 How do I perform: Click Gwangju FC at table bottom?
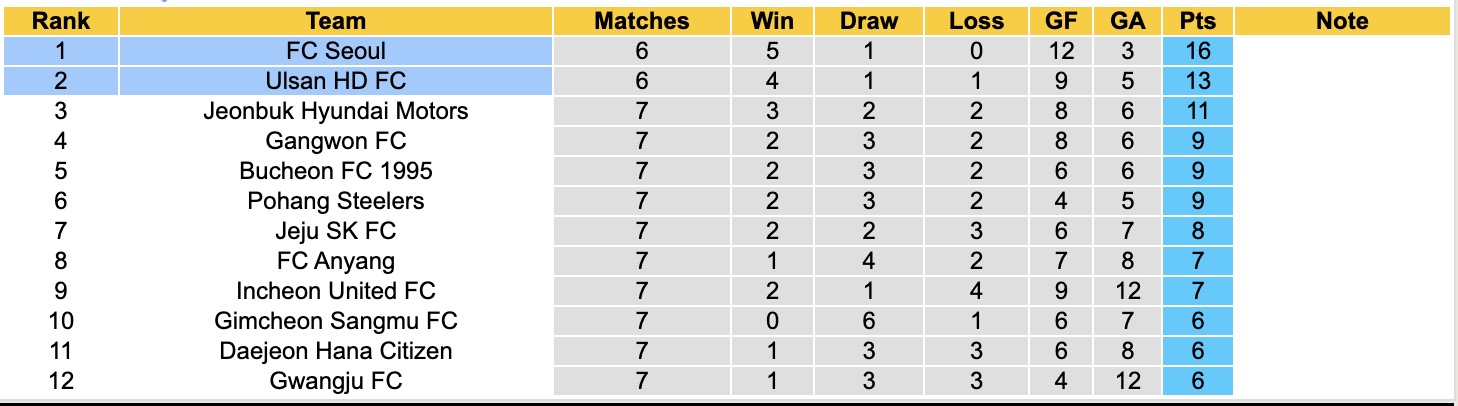tap(335, 381)
